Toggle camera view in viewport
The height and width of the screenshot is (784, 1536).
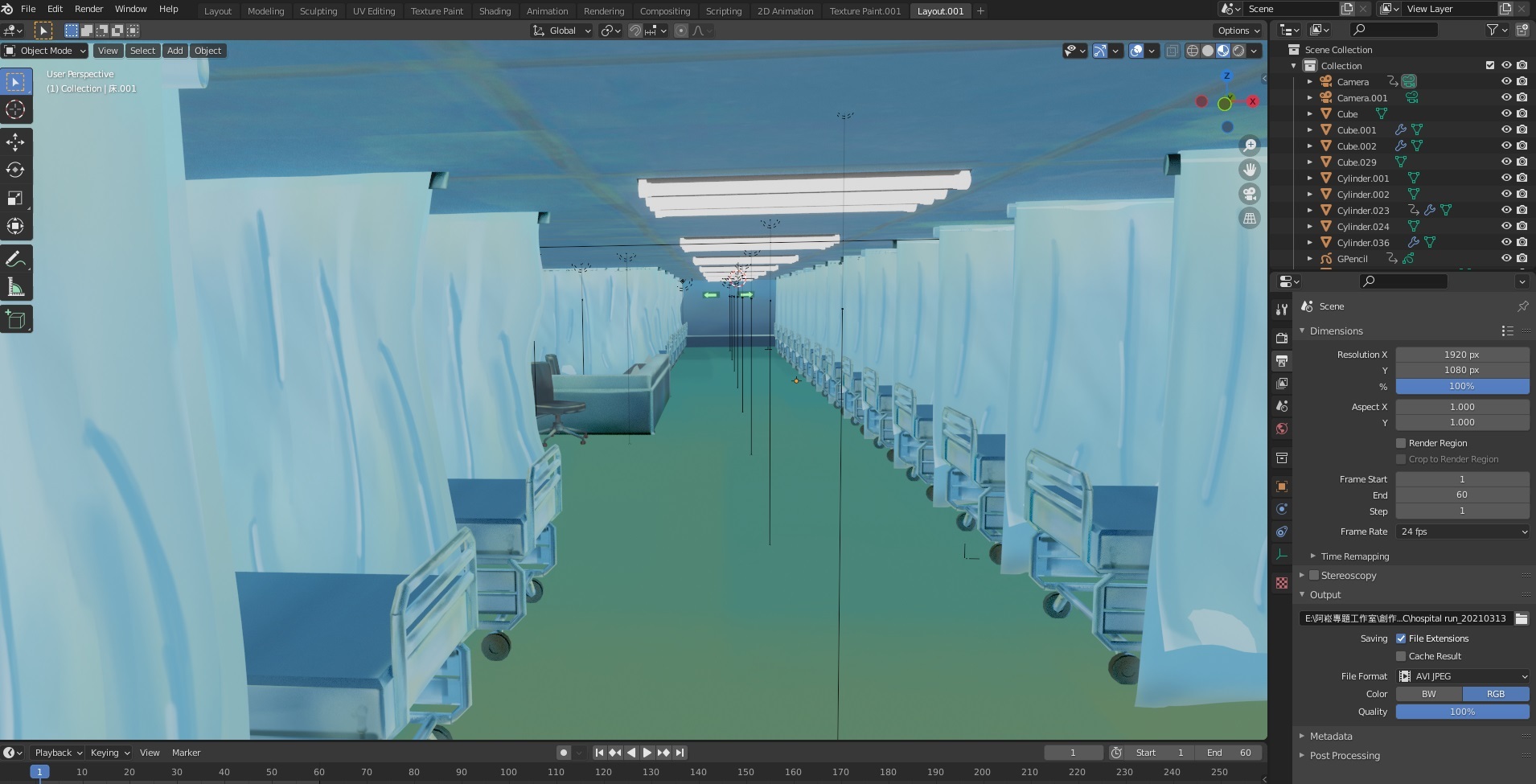pyautogui.click(x=1250, y=194)
